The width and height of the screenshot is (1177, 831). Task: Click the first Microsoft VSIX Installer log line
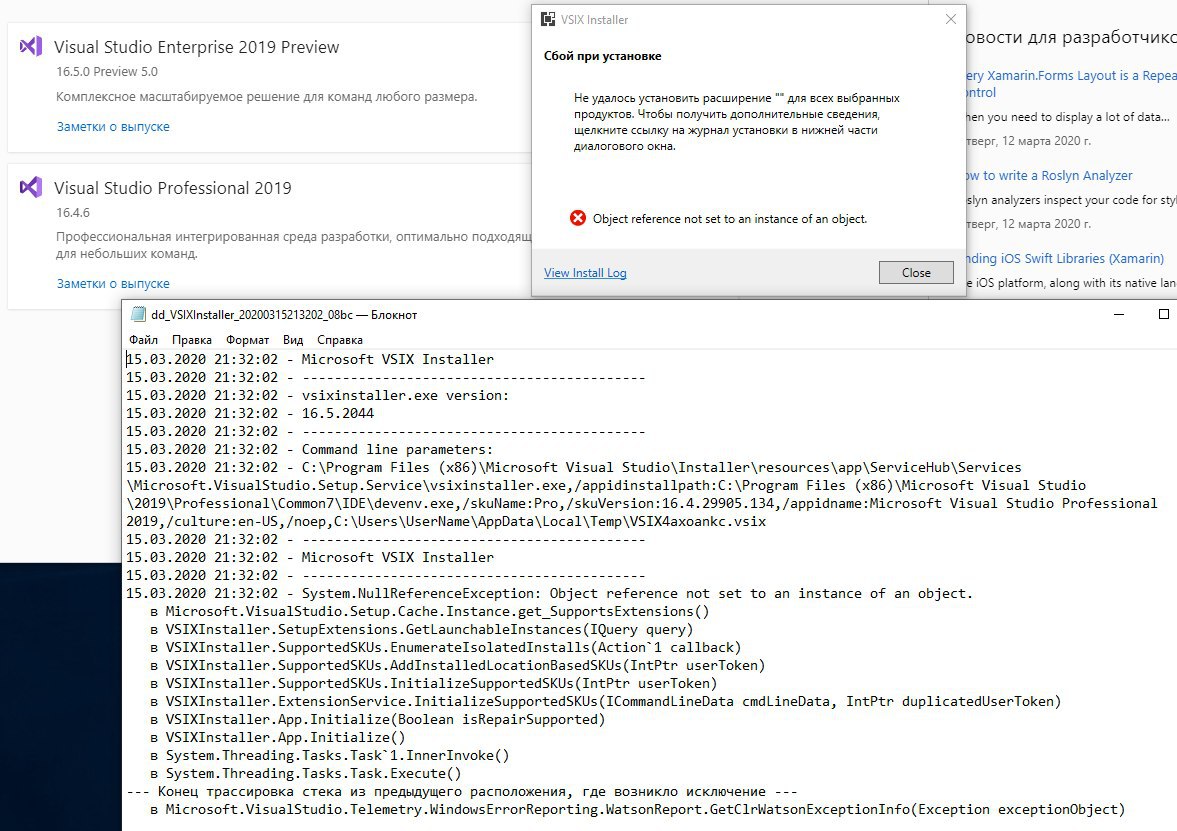(x=309, y=360)
